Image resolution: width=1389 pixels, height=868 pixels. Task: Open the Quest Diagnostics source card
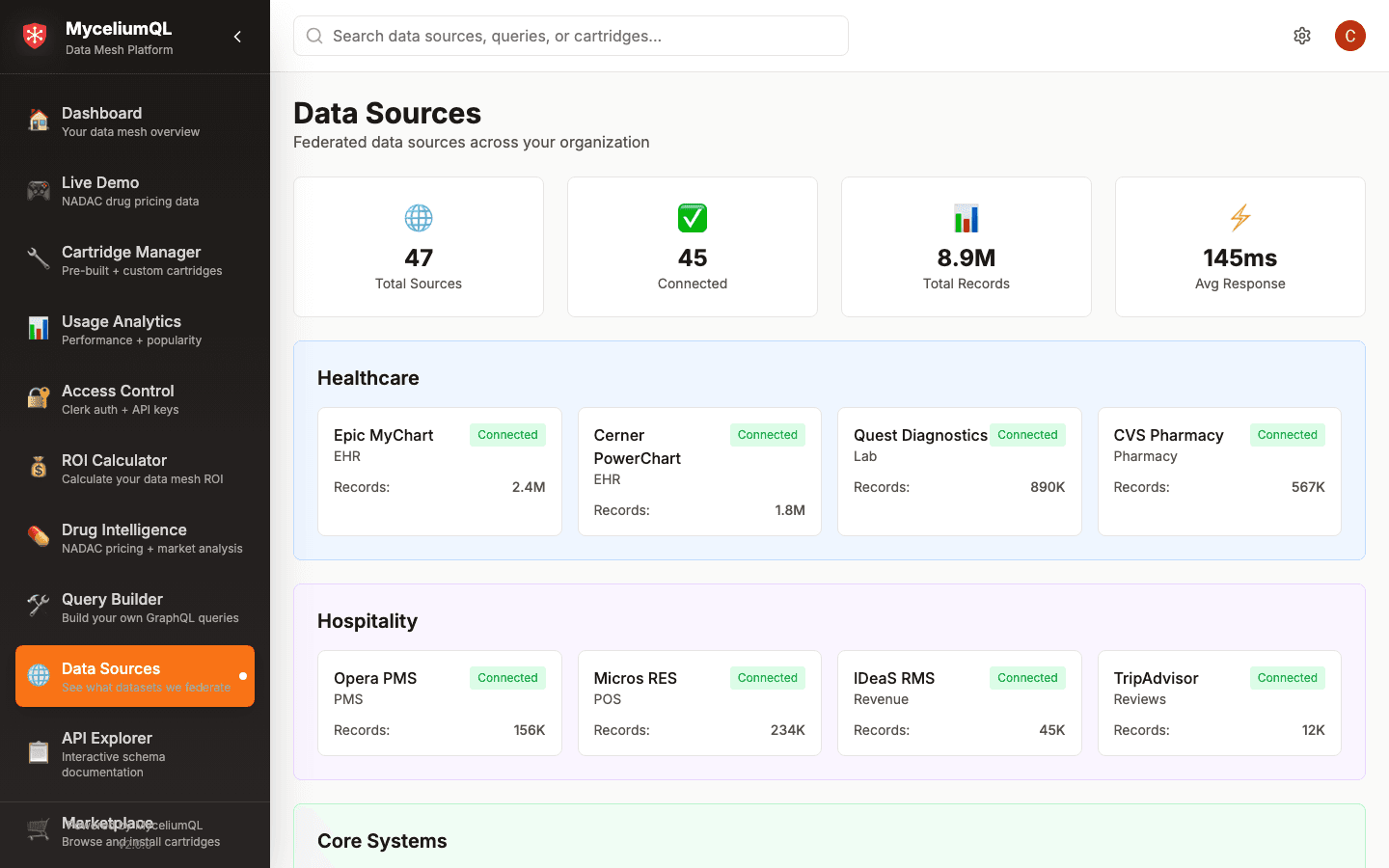[960, 472]
